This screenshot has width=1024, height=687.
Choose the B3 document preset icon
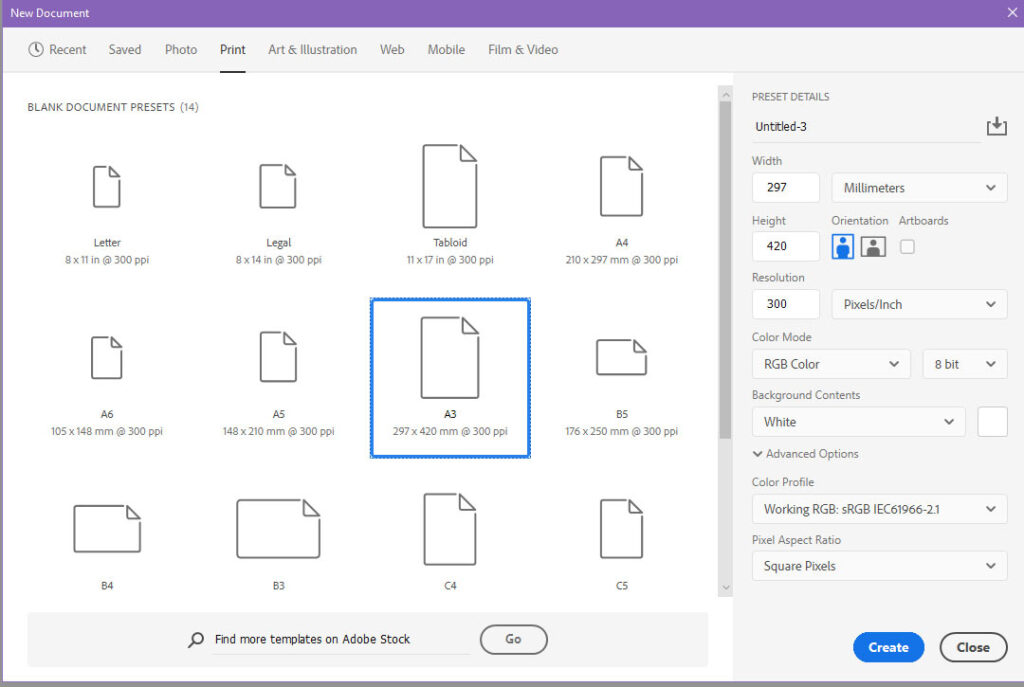278,529
